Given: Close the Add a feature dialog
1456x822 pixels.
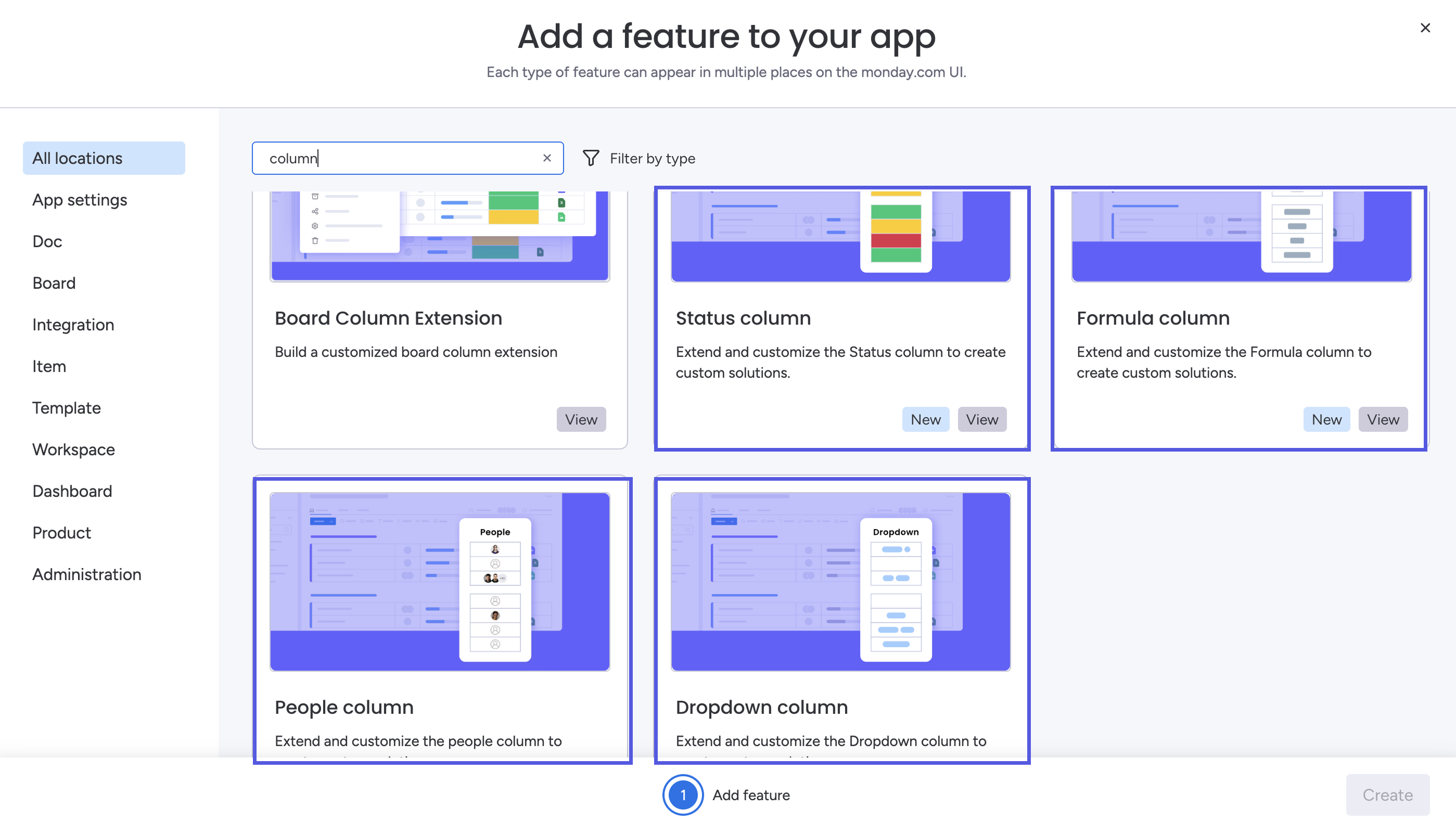Looking at the screenshot, I should coord(1425,28).
